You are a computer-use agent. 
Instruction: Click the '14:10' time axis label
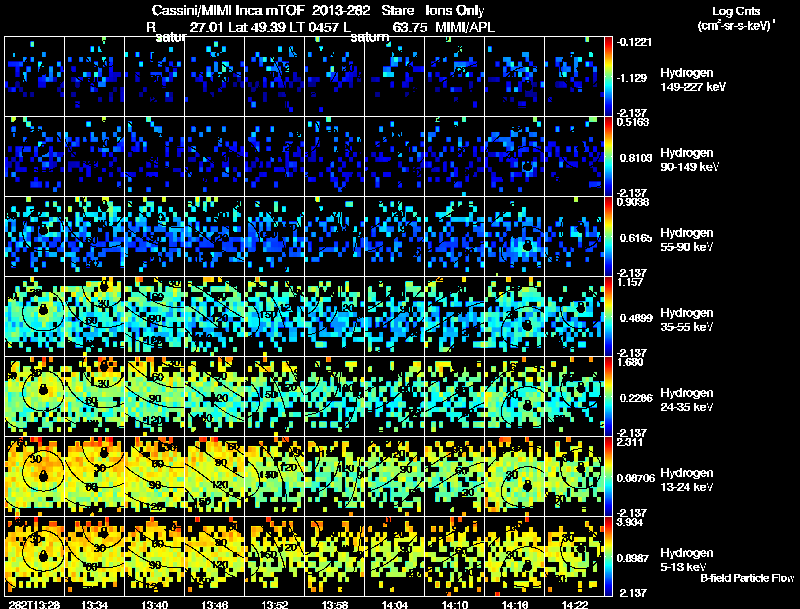[455, 604]
